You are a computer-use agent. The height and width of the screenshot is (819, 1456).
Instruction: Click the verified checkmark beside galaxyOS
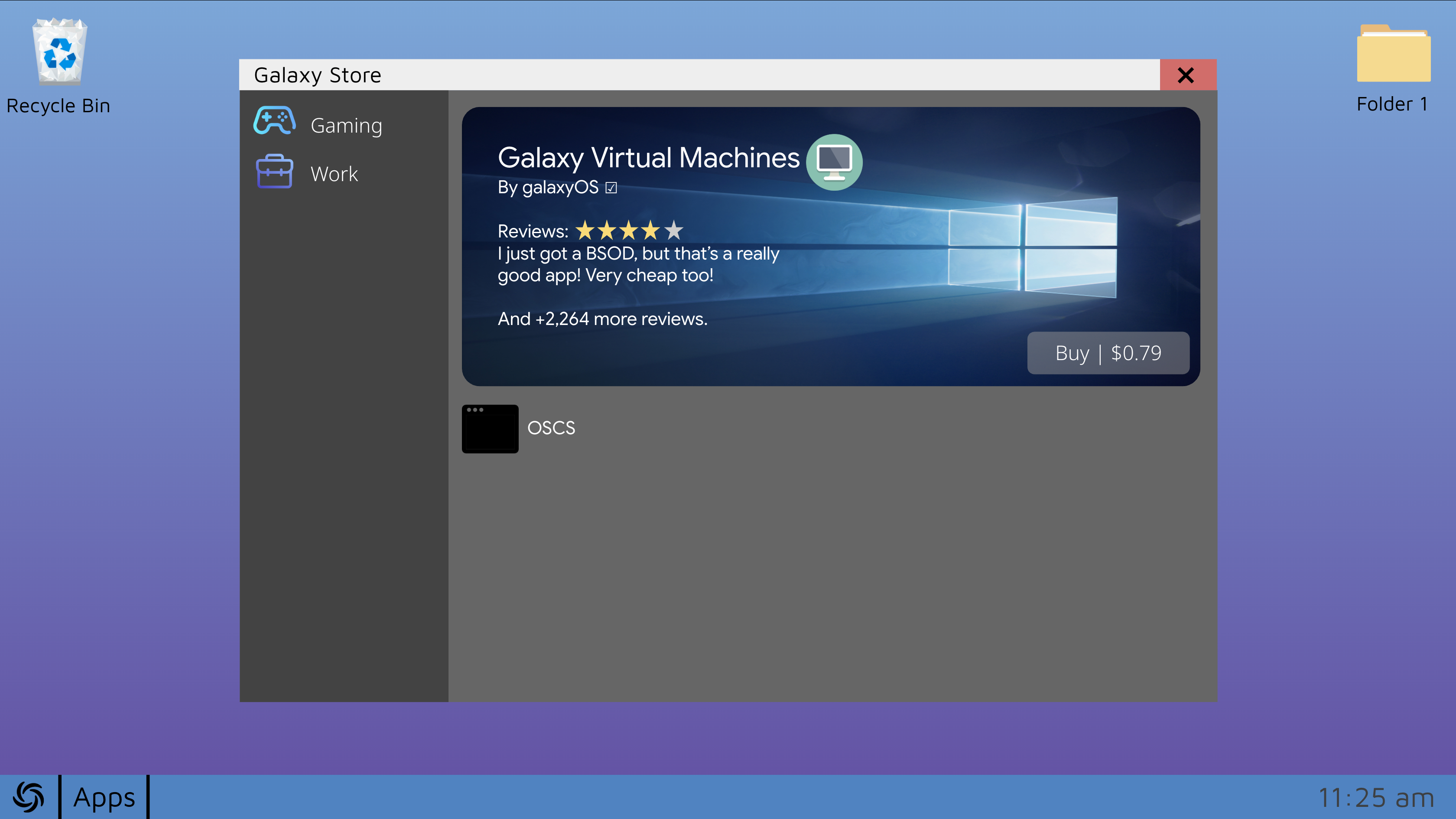coord(611,188)
